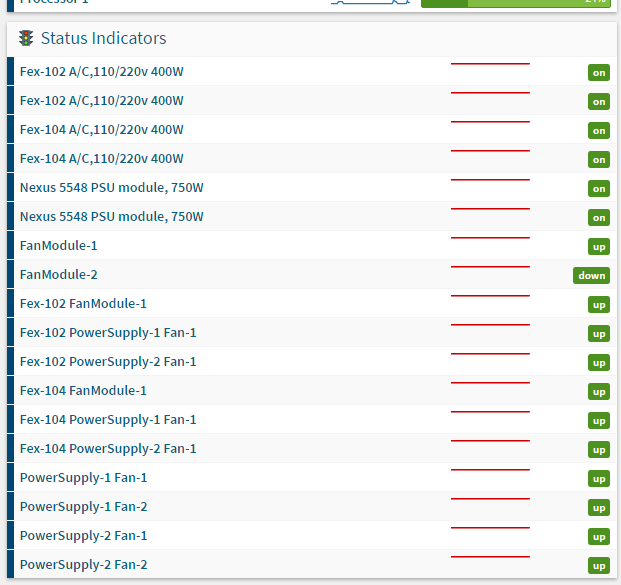621x585 pixels.
Task: Open the Fex-102 PowerSupply-2 Fan-1 entry
Action: [108, 361]
